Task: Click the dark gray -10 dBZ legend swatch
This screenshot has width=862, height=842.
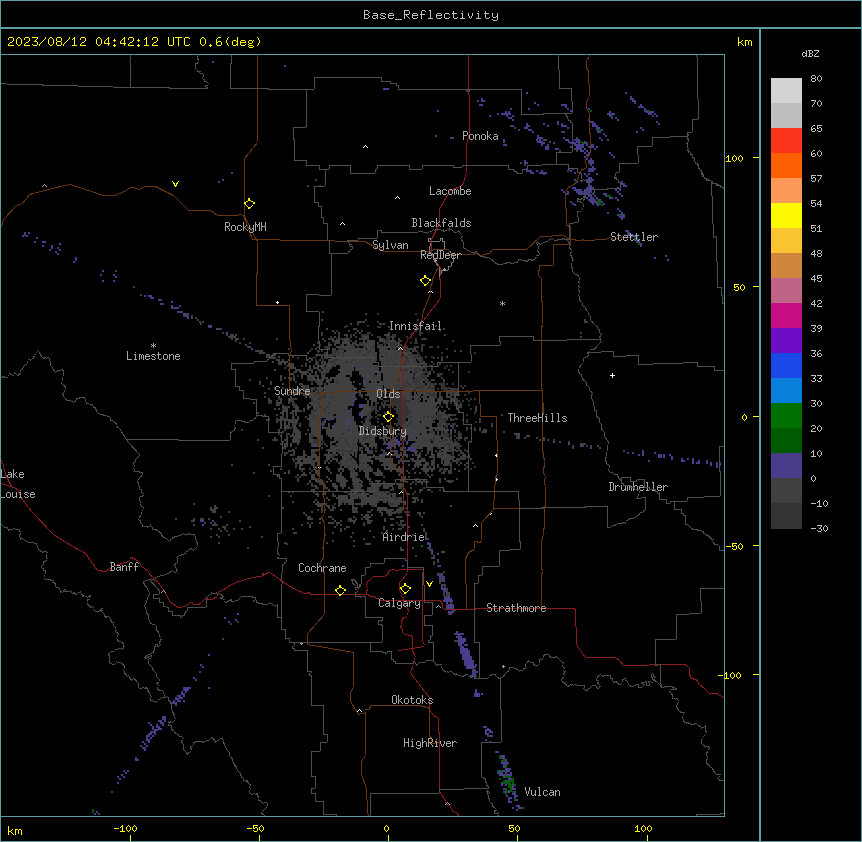Action: (x=786, y=516)
